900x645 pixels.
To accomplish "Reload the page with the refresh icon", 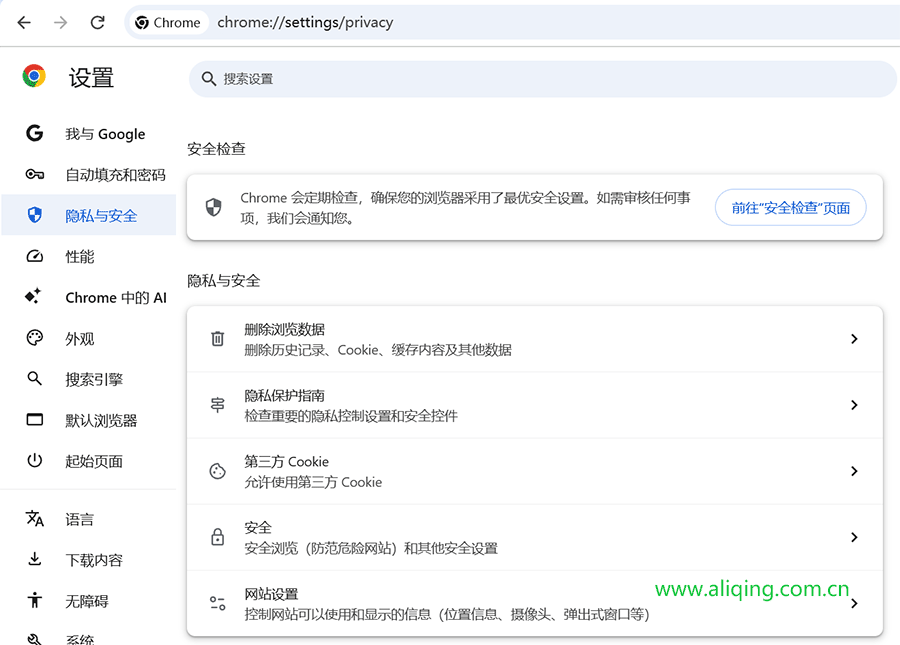I will click(98, 22).
